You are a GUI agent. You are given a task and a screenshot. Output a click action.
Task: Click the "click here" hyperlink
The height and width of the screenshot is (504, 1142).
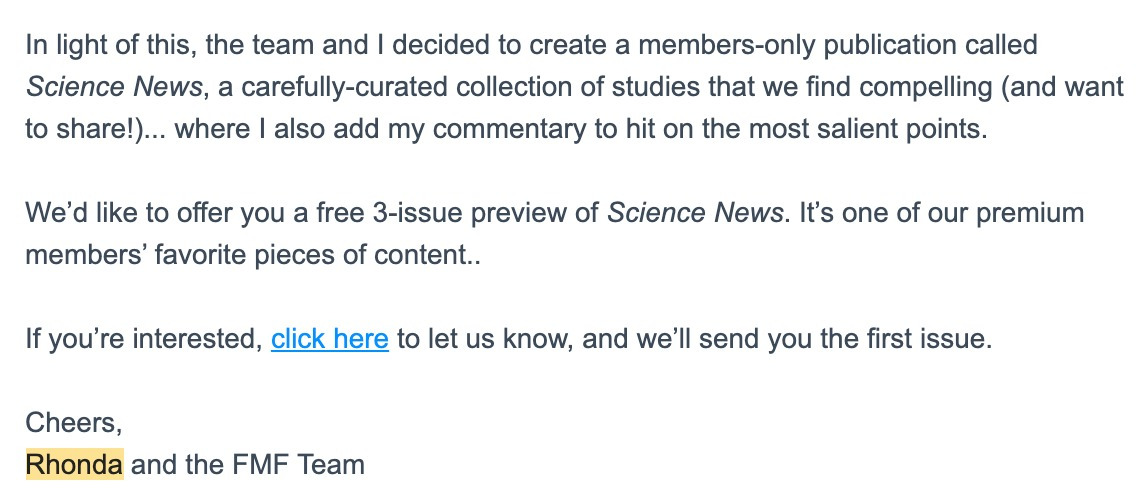click(x=329, y=339)
